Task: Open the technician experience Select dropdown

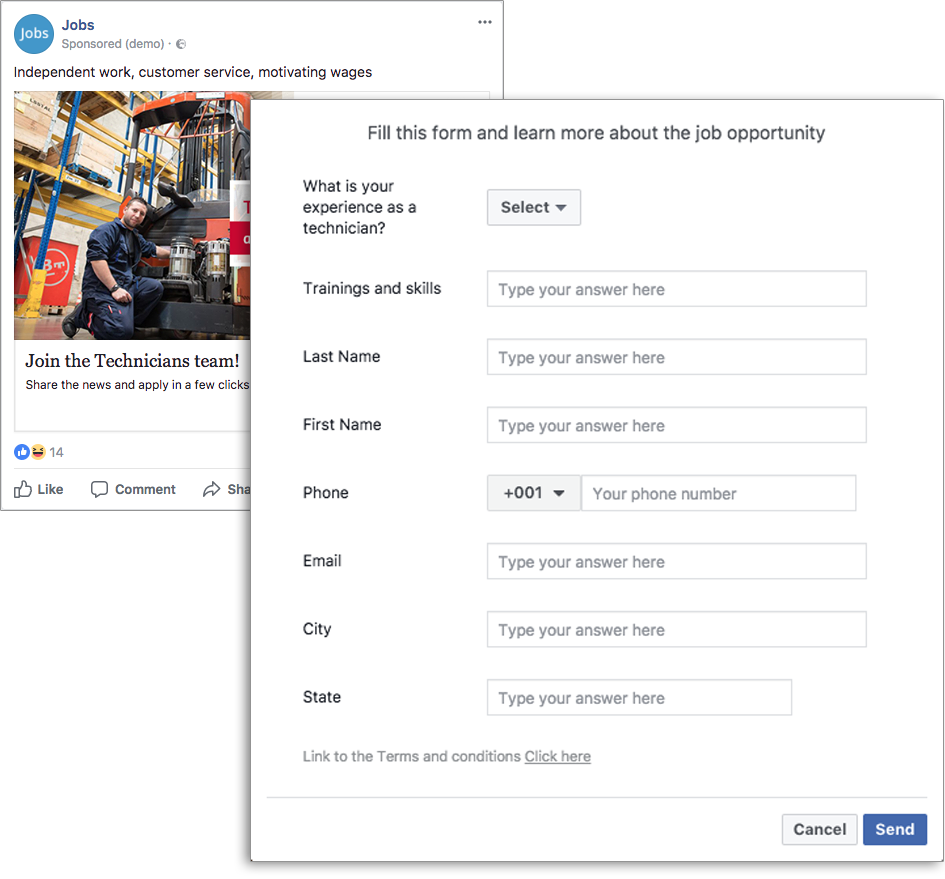Action: pos(533,207)
